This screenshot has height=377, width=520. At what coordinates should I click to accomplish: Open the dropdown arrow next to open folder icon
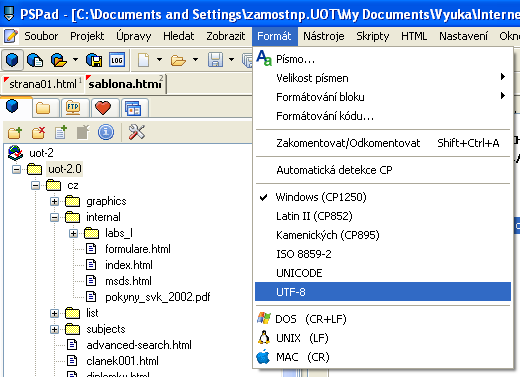click(195, 60)
